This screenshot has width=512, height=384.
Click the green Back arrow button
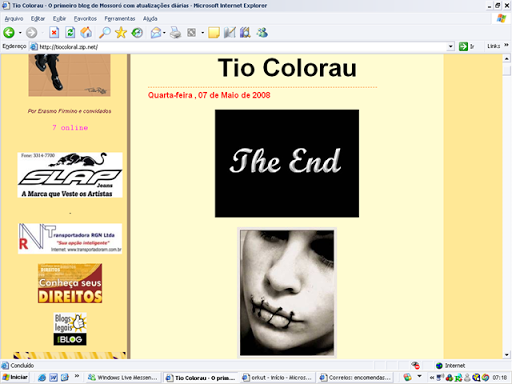(x=9, y=33)
